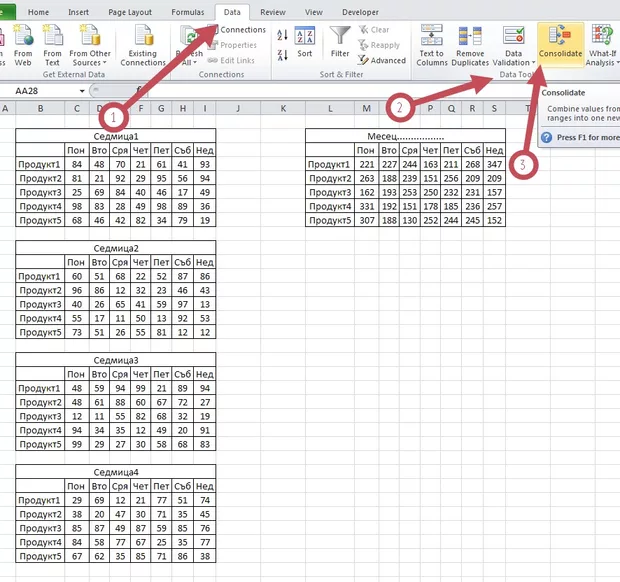Image resolution: width=620 pixels, height=582 pixels.
Task: Switch to the Review tab
Action: pos(273,12)
